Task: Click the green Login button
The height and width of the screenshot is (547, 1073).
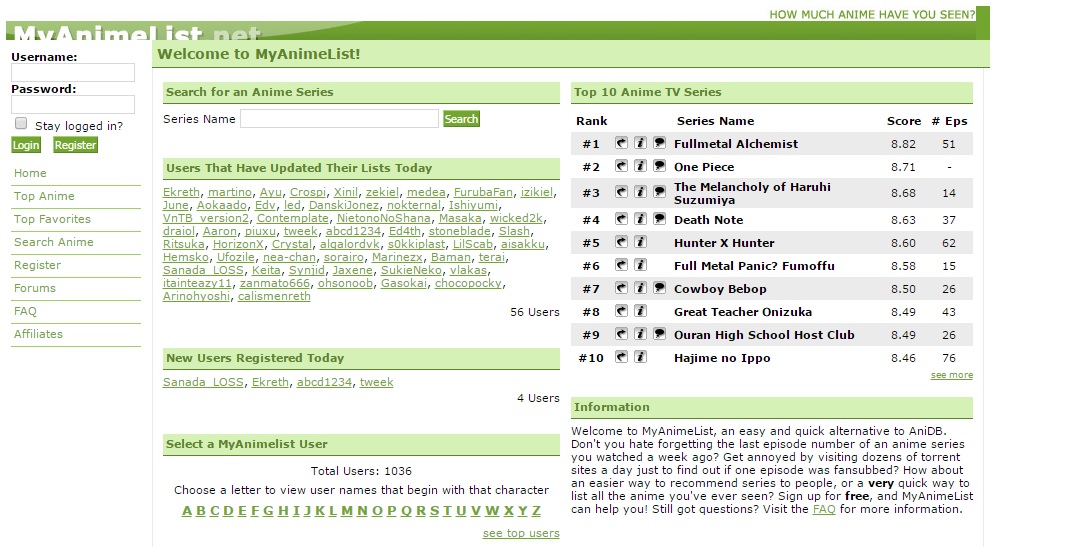Action: [26, 145]
